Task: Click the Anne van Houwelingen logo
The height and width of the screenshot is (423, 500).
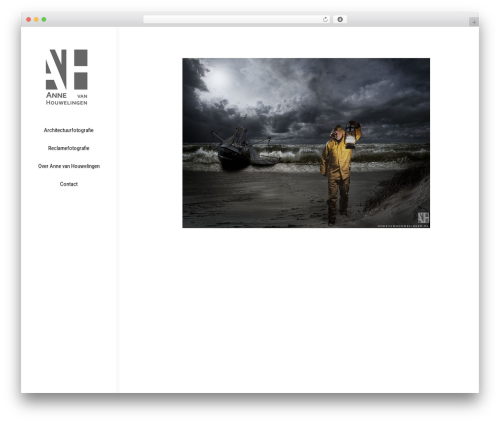Action: (67, 77)
